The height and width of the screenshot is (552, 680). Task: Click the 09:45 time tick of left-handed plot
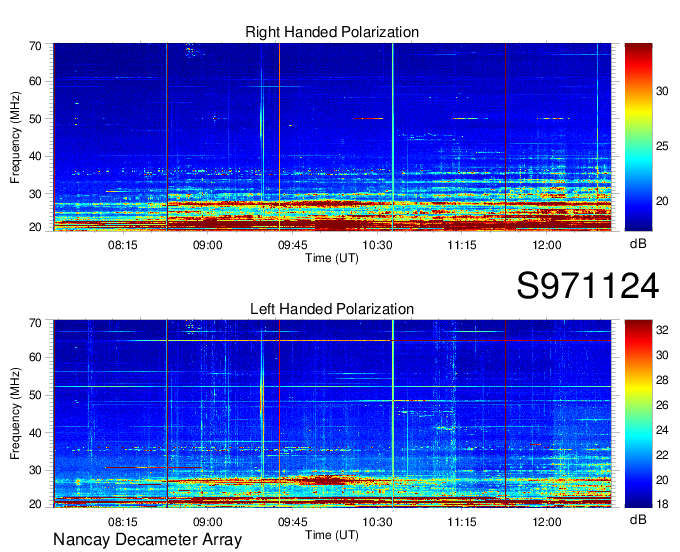click(292, 522)
